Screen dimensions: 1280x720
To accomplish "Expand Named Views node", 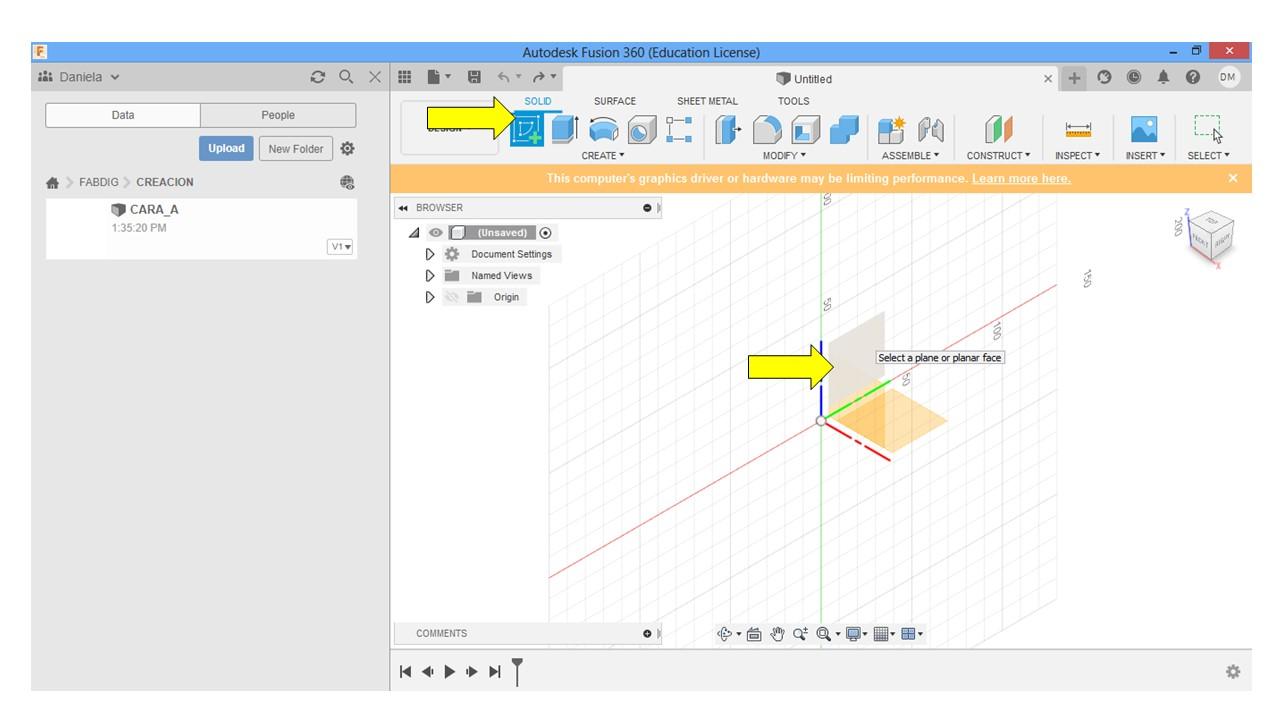I will pos(431,276).
